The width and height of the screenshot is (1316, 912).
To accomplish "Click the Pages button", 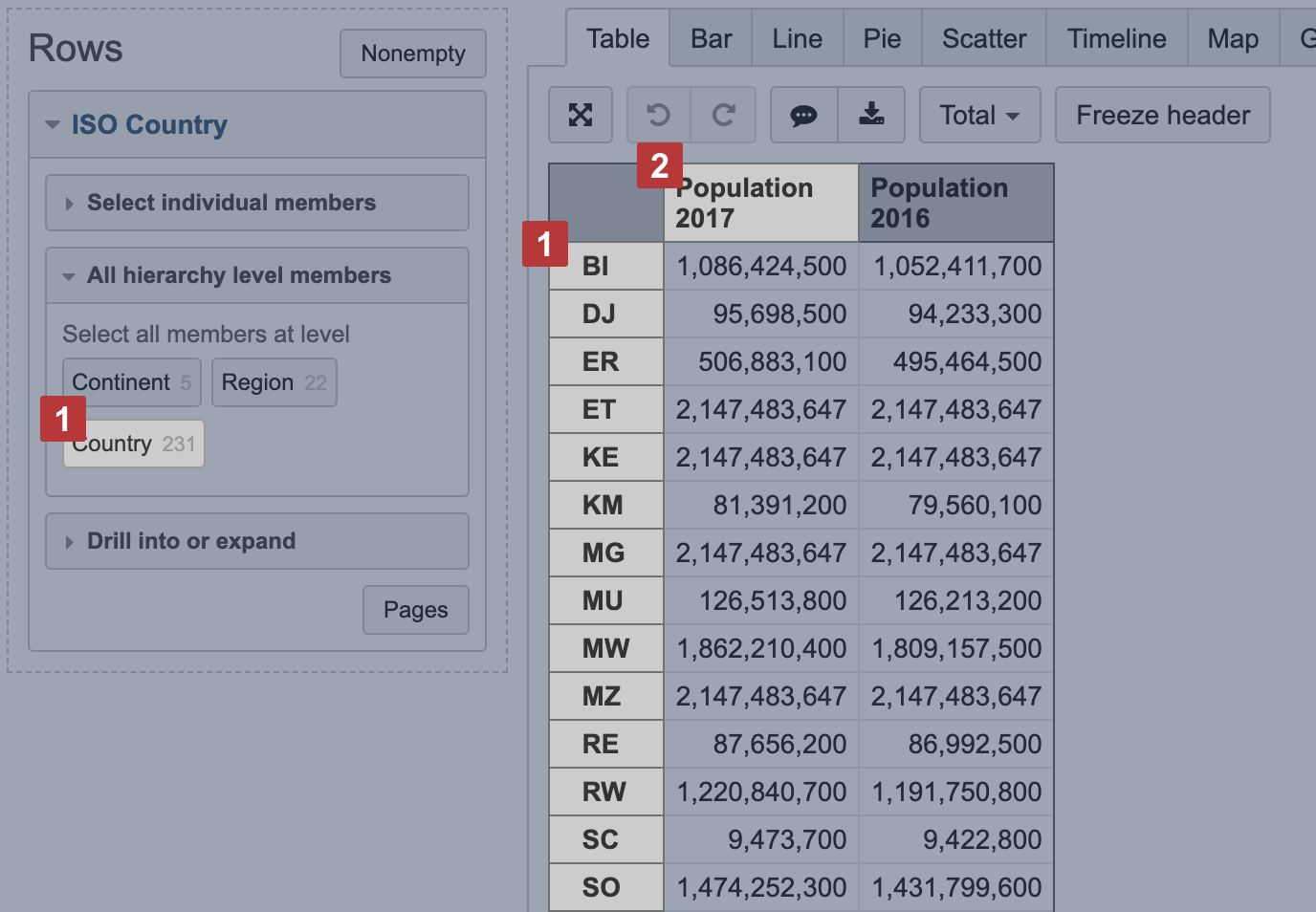I will pos(415,610).
